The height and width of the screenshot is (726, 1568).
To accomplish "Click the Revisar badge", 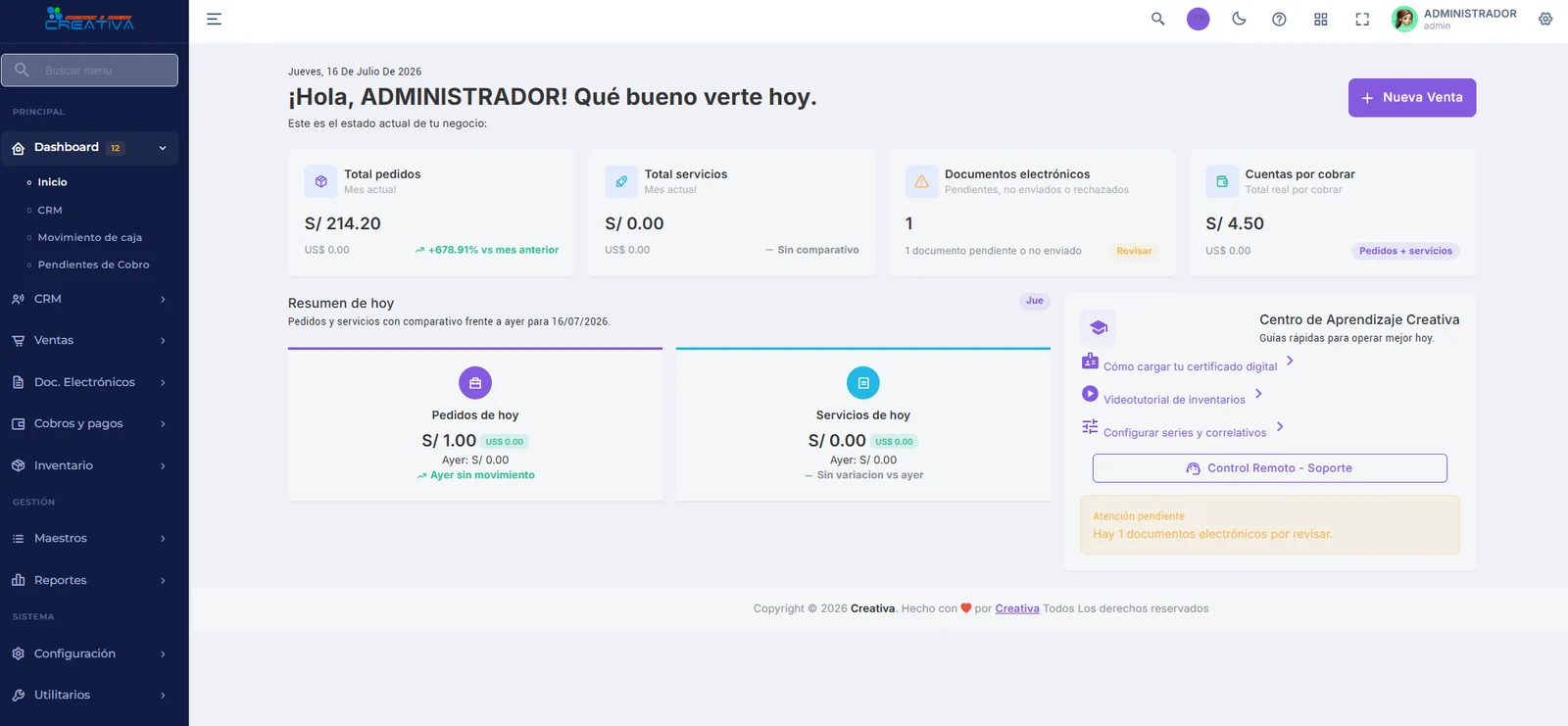I will point(1134,251).
